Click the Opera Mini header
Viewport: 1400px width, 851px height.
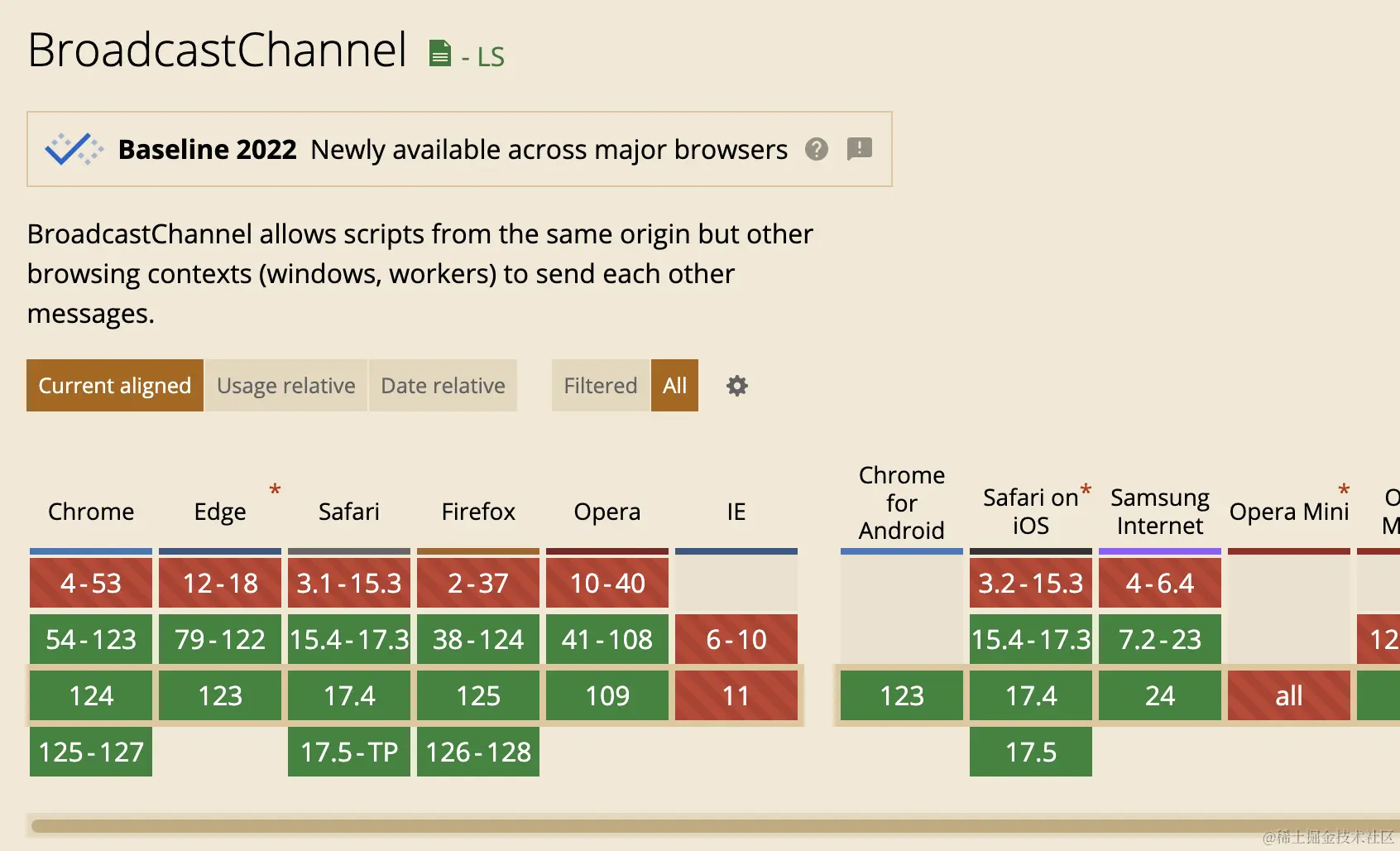[1289, 512]
